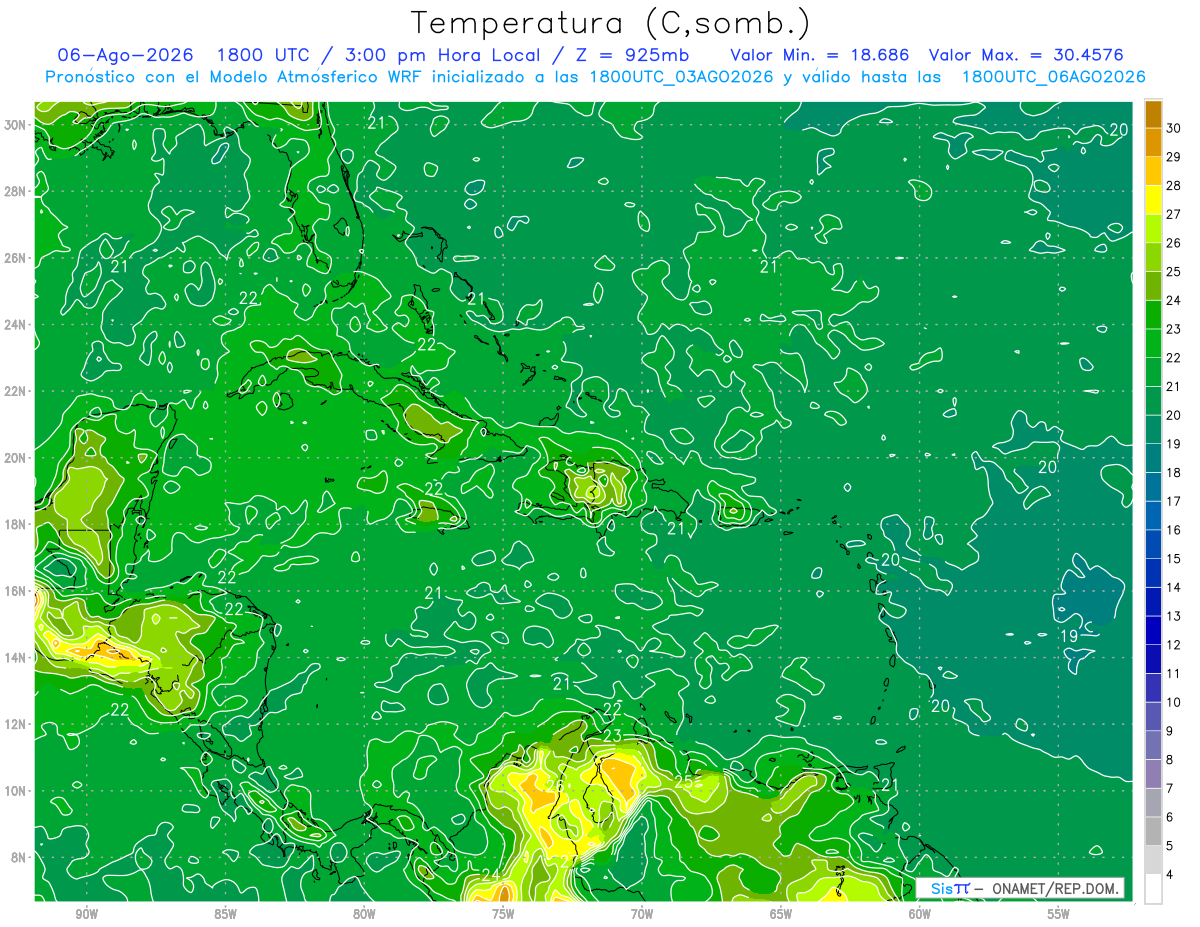The height and width of the screenshot is (927, 1200).
Task: Click the '85W' longitude label
Action: pos(225,914)
